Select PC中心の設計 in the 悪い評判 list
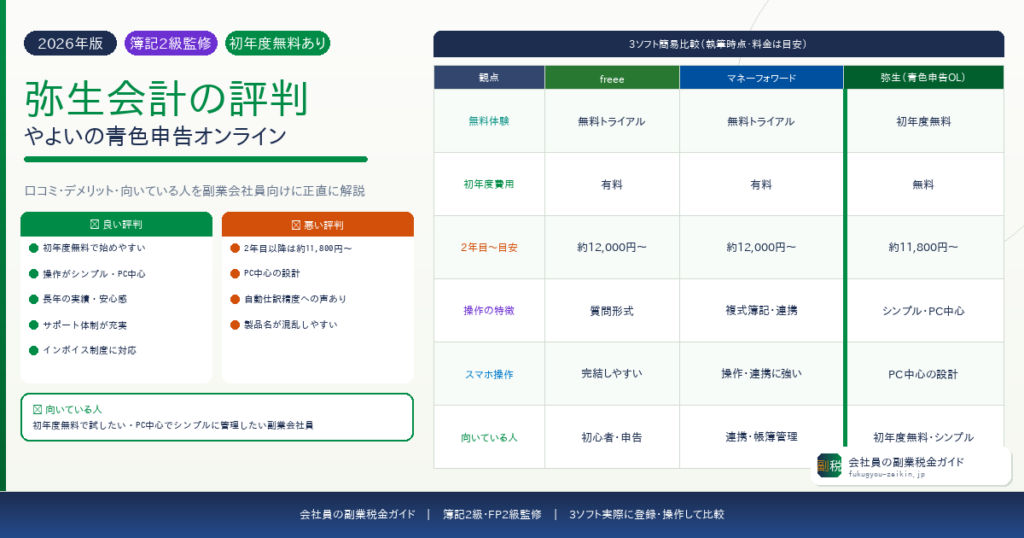Image resolution: width=1024 pixels, height=538 pixels. 265,273
